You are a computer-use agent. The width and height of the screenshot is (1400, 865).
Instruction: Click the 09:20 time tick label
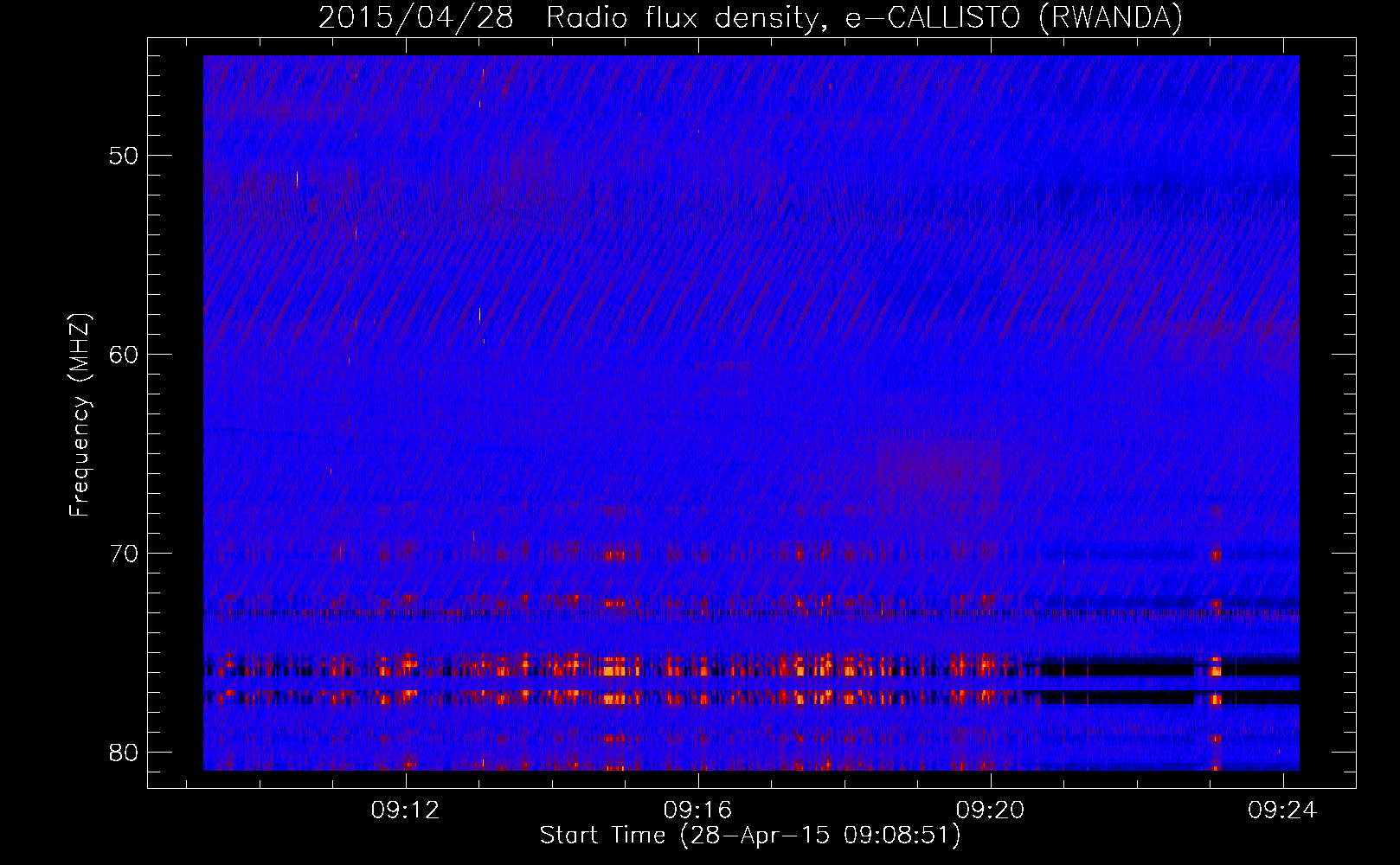point(990,810)
